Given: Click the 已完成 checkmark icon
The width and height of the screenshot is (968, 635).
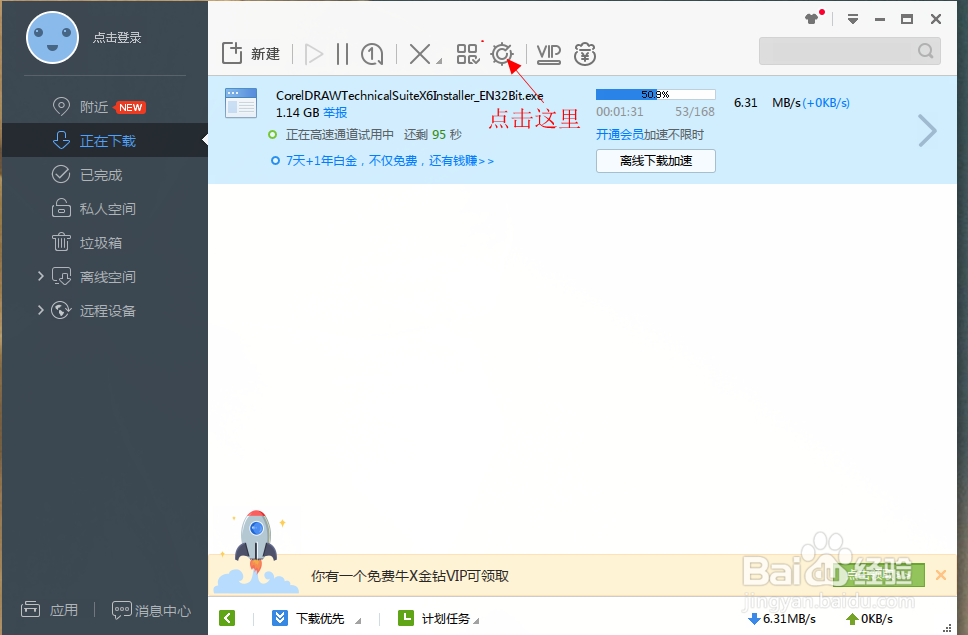Looking at the screenshot, I should (x=60, y=174).
